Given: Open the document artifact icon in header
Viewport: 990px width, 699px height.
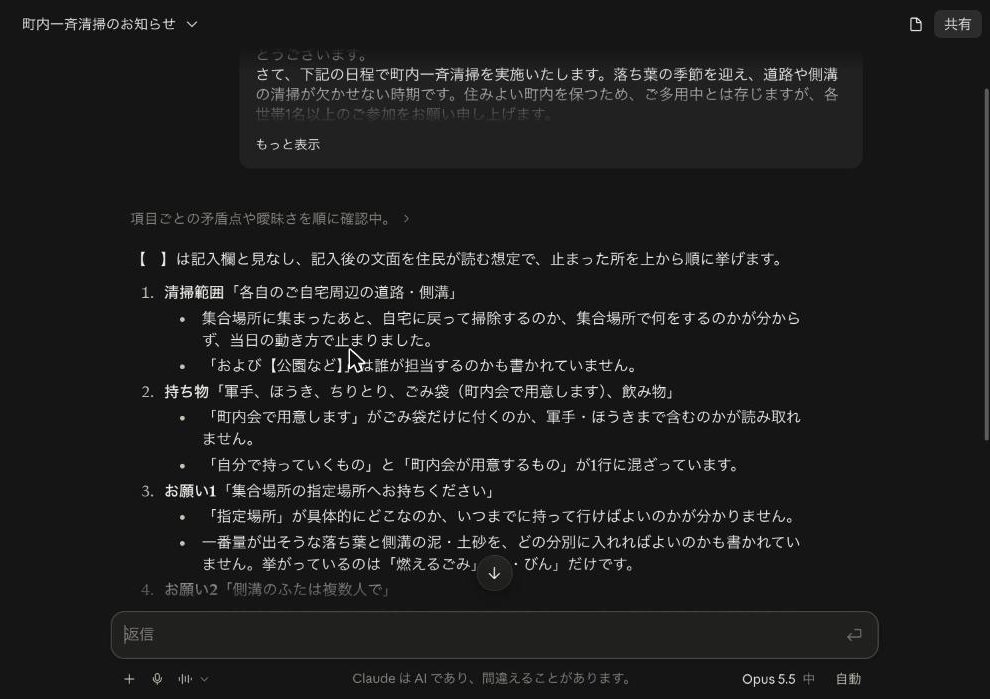Looking at the screenshot, I should pyautogui.click(x=915, y=25).
